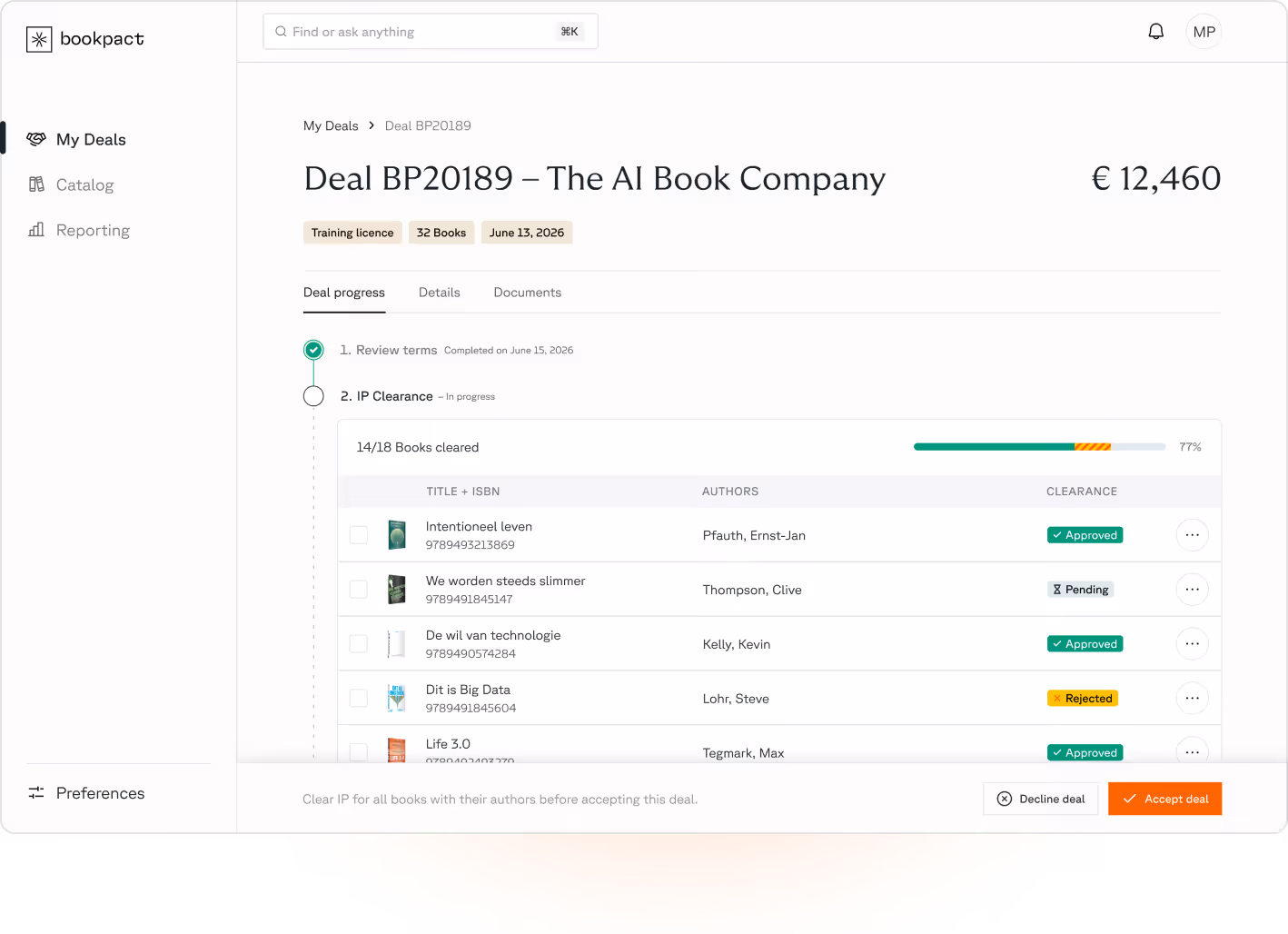Click Approved badge for Intentioneel leven
This screenshot has height=934, width=1288.
click(1085, 535)
